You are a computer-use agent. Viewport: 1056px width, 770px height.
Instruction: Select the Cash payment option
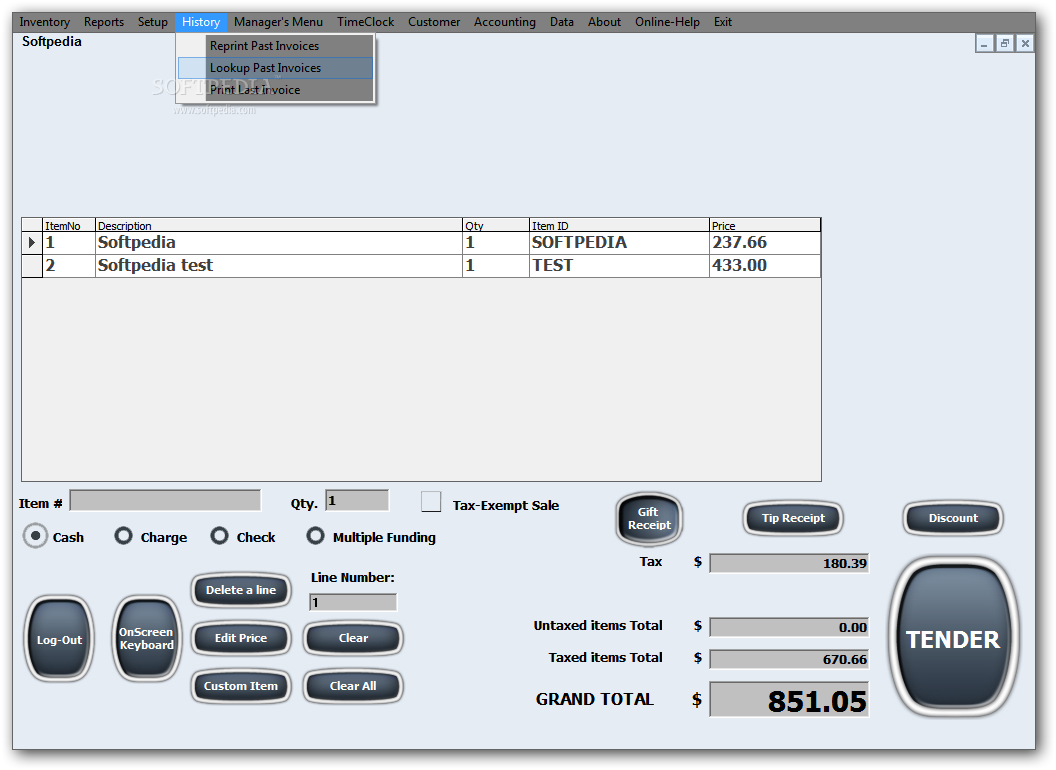click(35, 536)
